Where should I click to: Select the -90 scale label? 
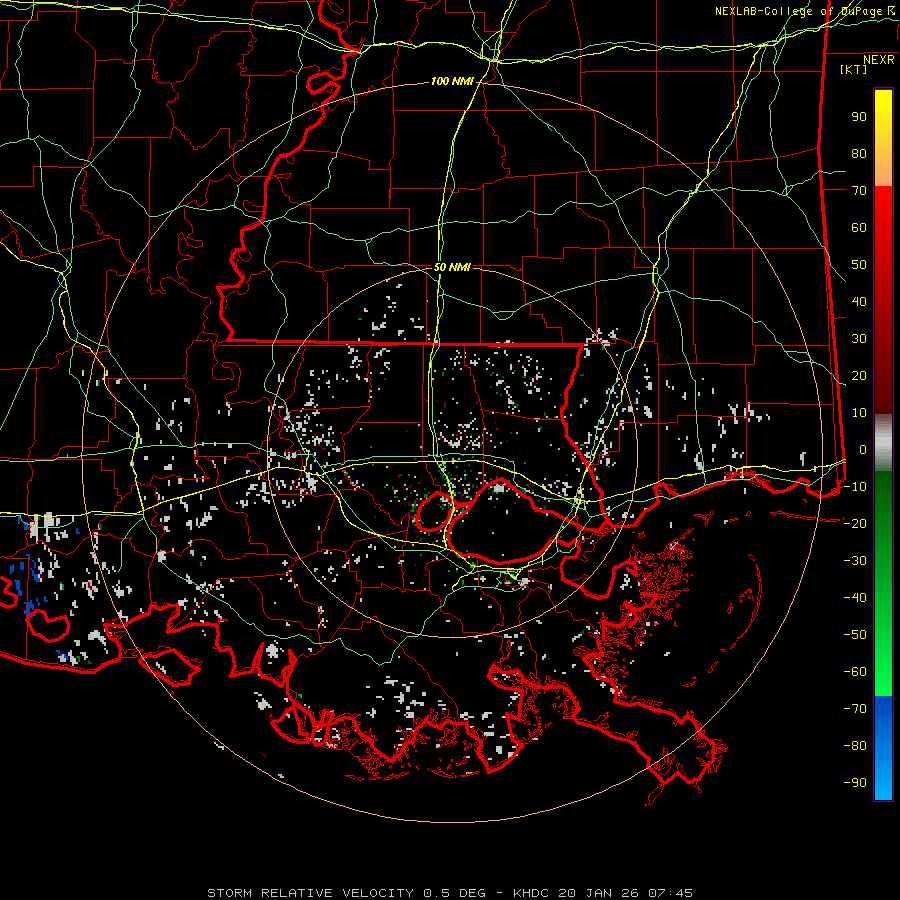click(x=855, y=782)
